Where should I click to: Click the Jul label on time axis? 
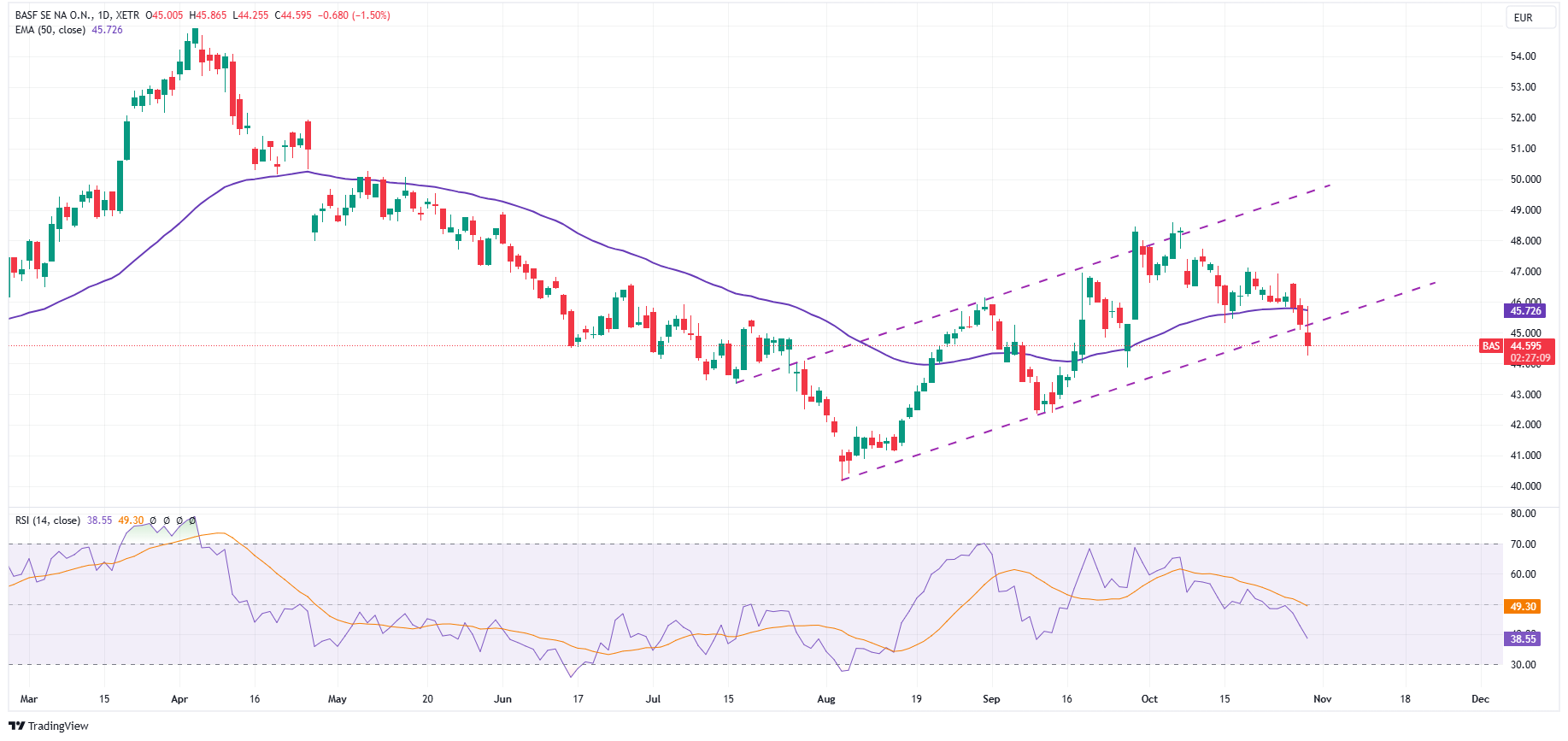pos(654,699)
